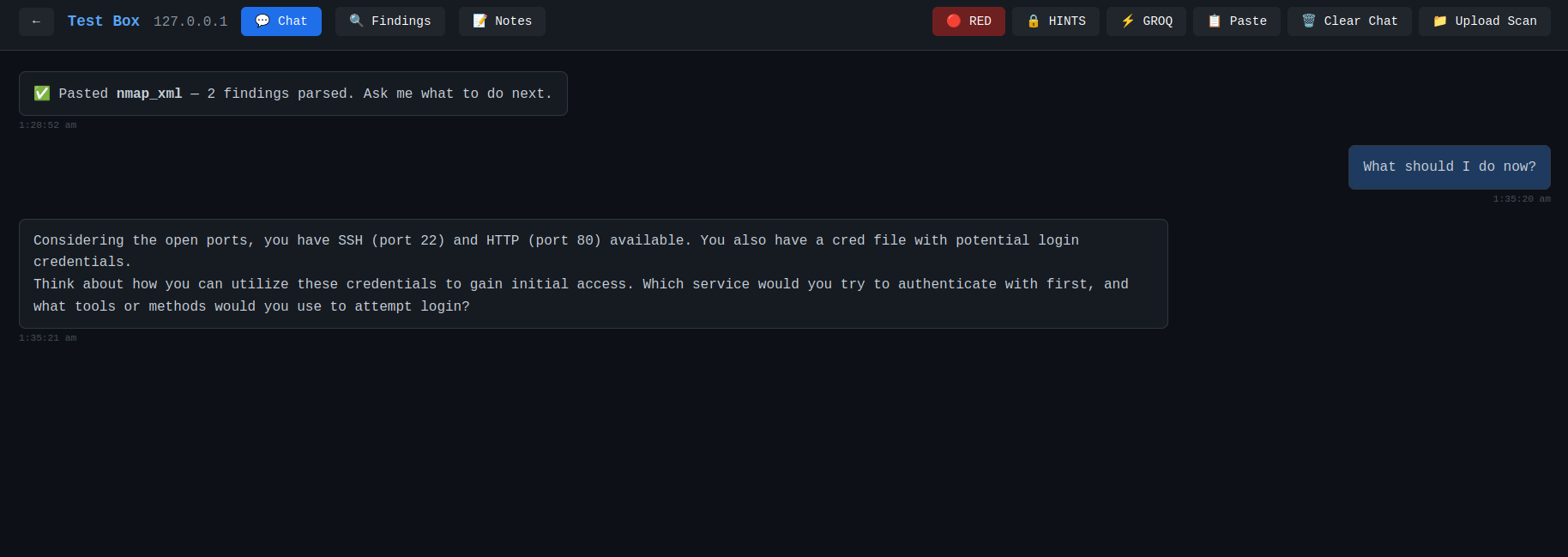Switch the GROQ provider toggle
Image resolution: width=1568 pixels, height=557 pixels.
[x=1146, y=21]
